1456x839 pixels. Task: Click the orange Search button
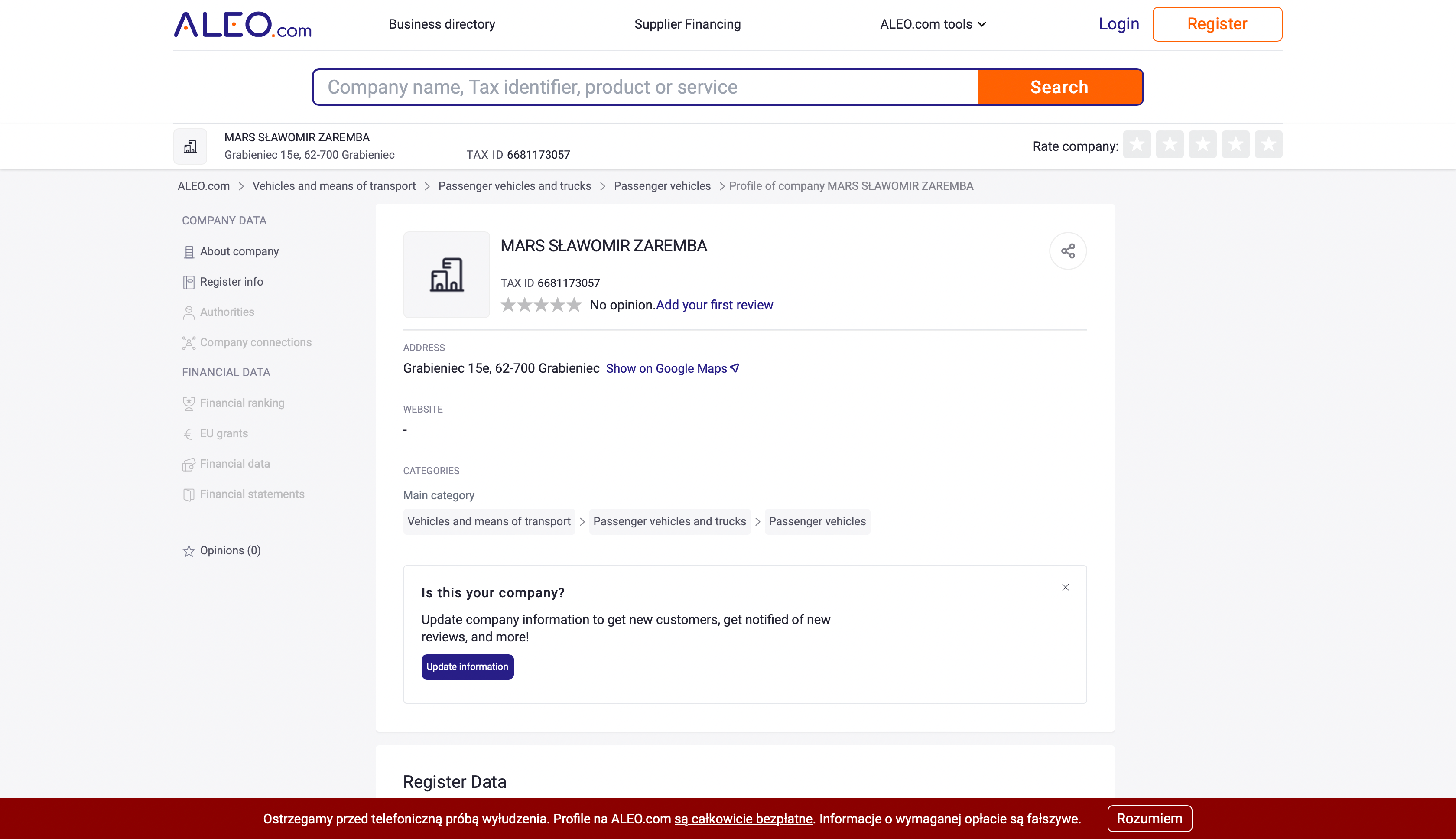pyautogui.click(x=1059, y=87)
